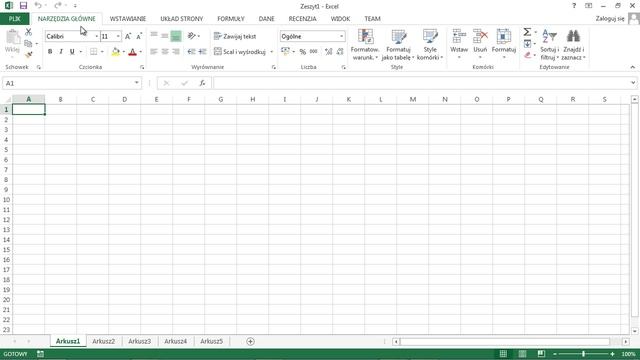Click the borders icon
The height and width of the screenshot is (360, 640).
click(x=93, y=52)
